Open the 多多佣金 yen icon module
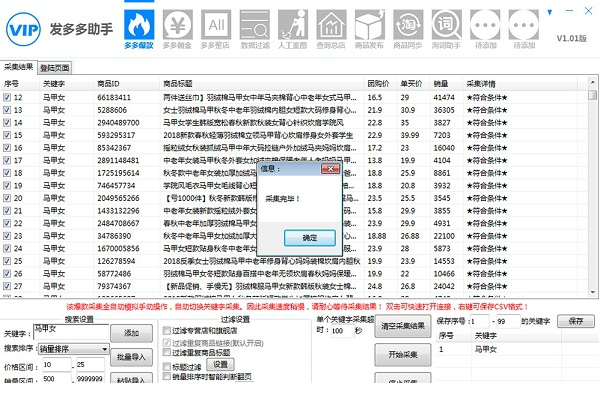The height and width of the screenshot is (398, 600). [x=177, y=29]
